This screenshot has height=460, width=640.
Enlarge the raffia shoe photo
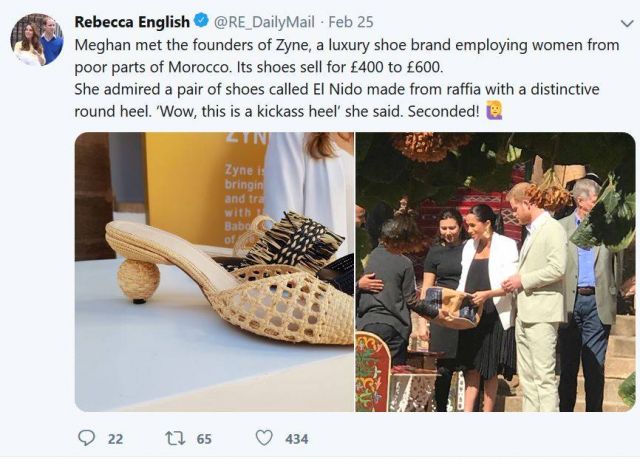coord(214,271)
